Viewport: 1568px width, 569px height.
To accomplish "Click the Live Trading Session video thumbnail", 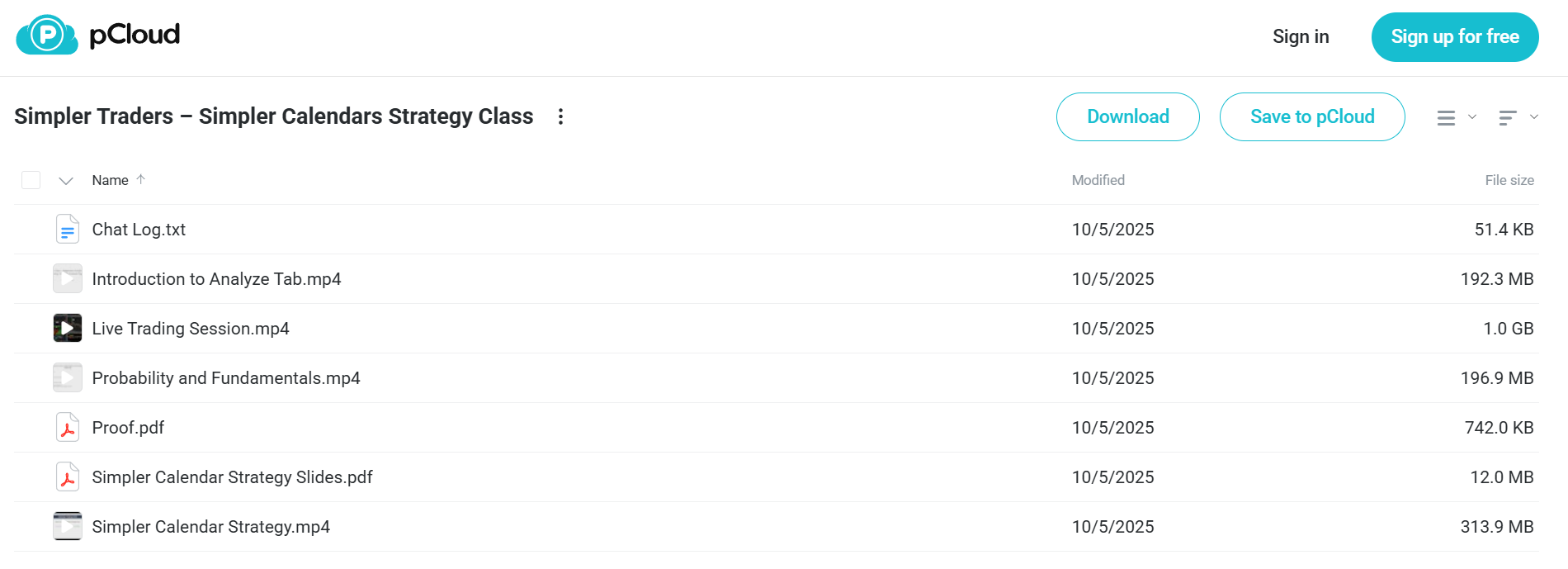I will (68, 329).
